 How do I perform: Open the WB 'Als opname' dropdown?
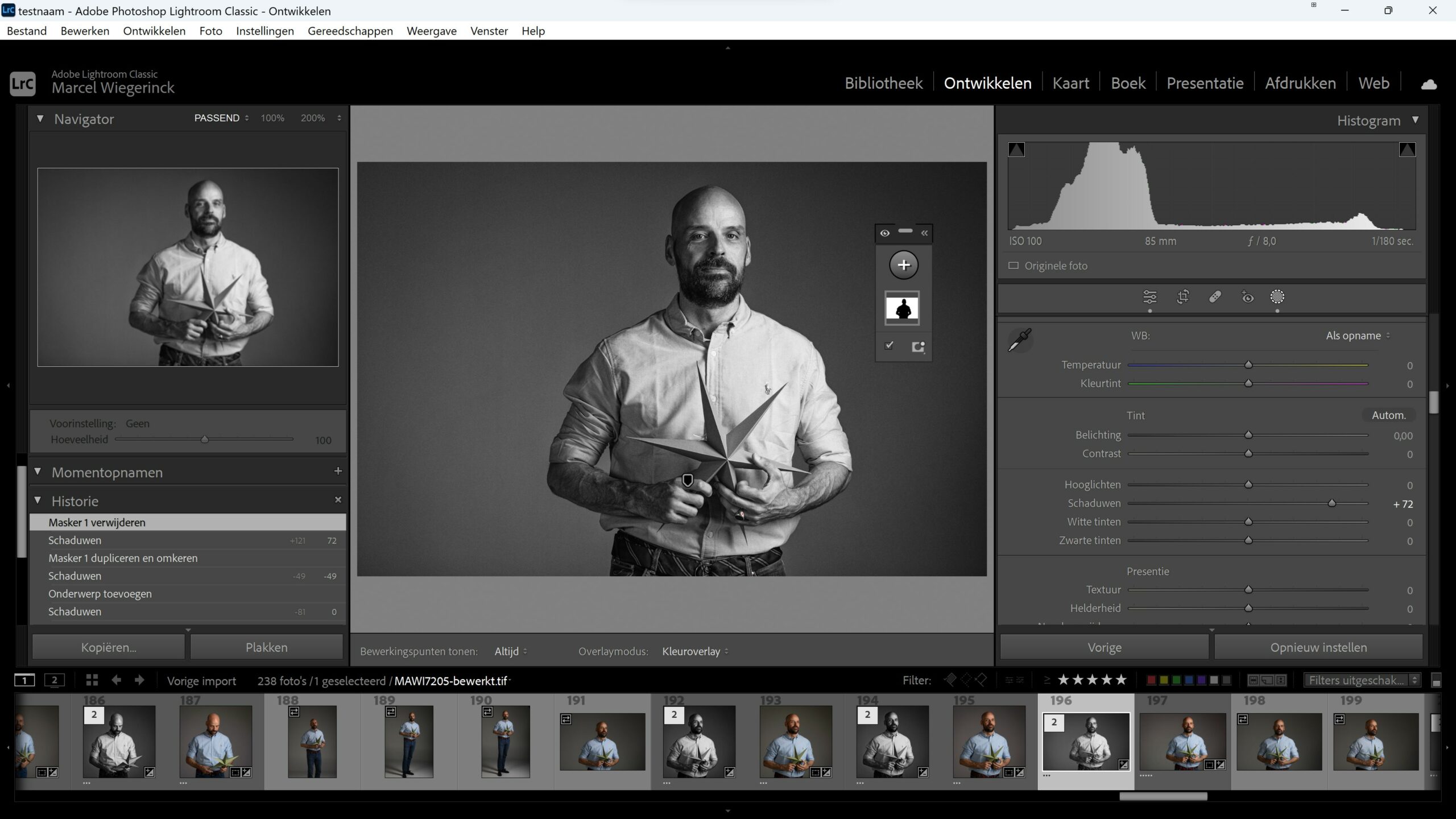pos(1358,336)
